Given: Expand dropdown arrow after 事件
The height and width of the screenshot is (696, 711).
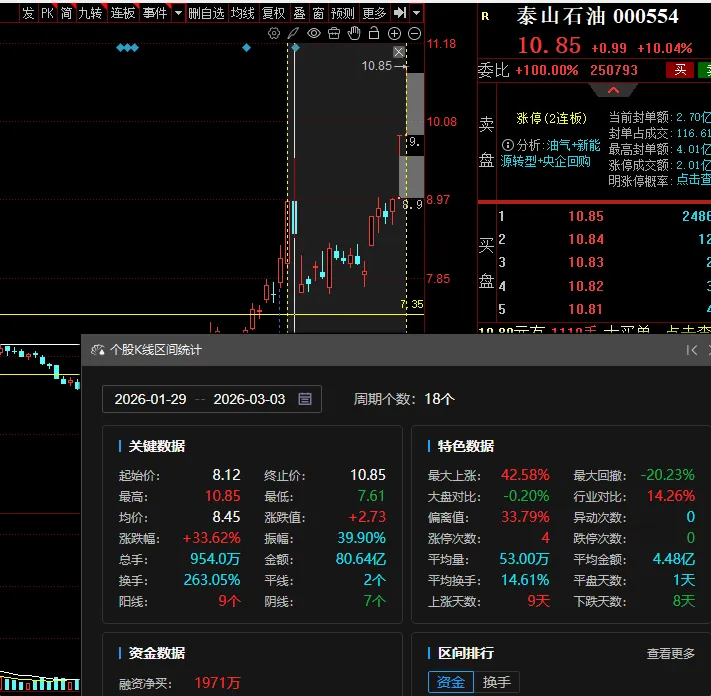Looking at the screenshot, I should click(x=178, y=13).
